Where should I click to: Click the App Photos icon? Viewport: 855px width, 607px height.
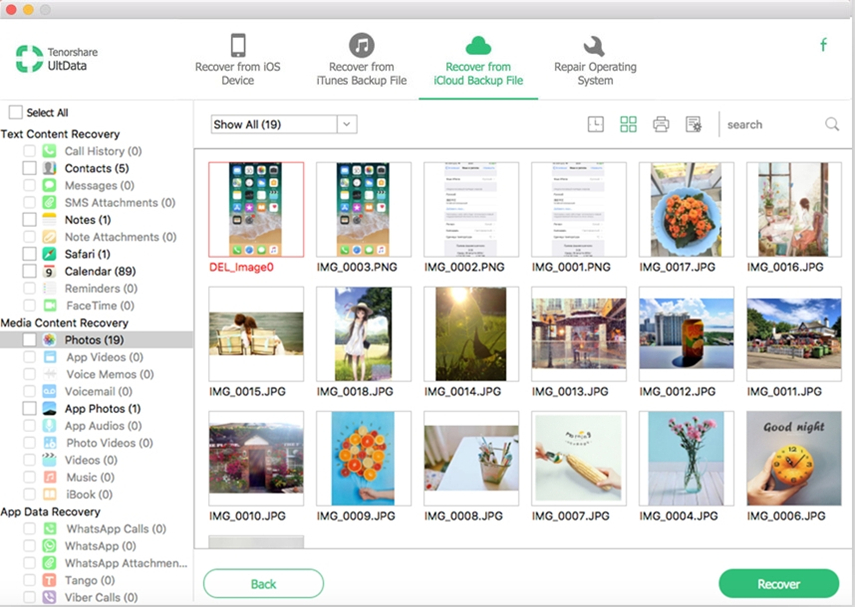[50, 408]
